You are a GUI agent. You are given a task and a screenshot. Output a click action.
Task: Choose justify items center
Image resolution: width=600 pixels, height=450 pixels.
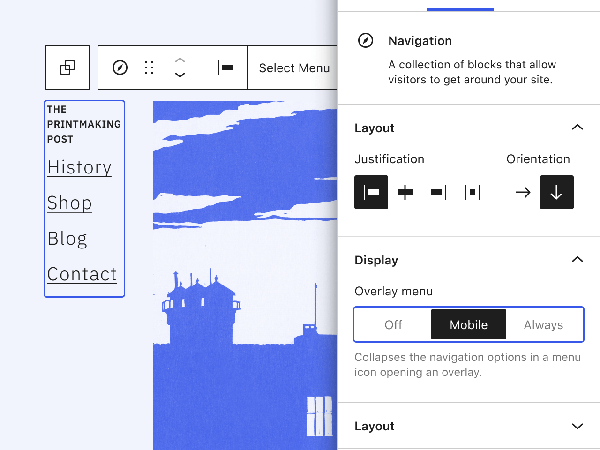404,192
